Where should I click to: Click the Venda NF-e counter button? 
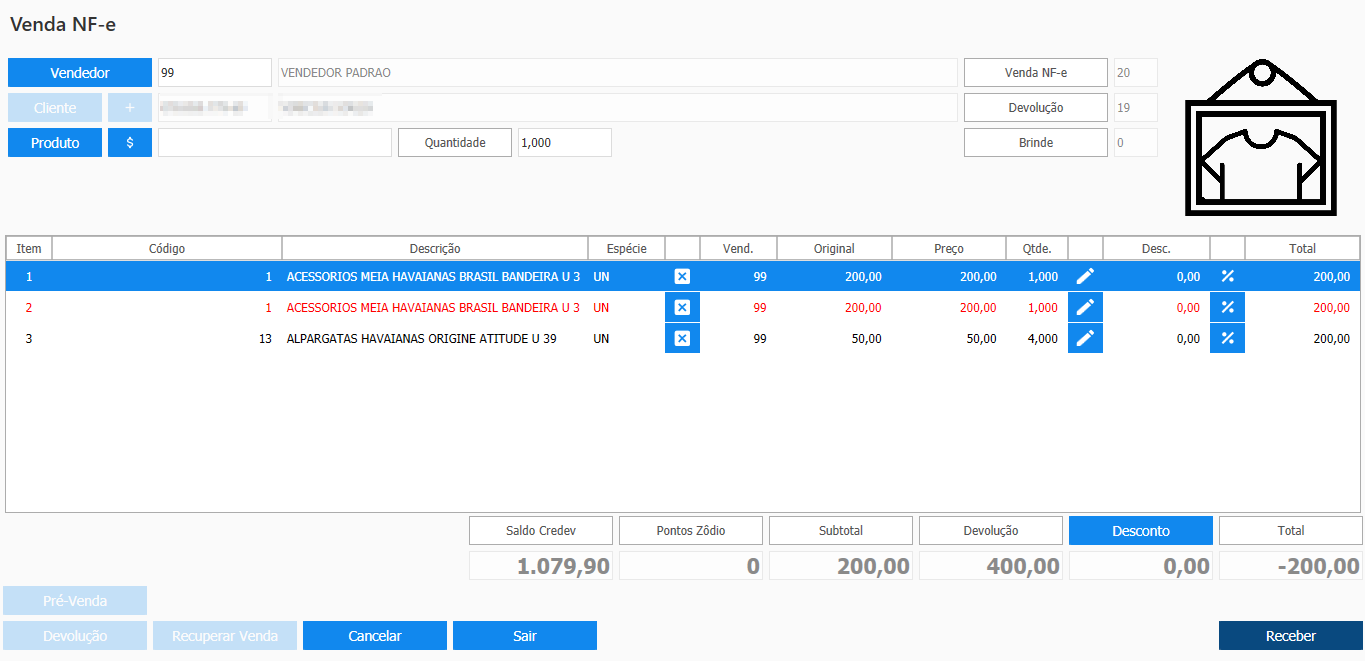(x=1036, y=73)
